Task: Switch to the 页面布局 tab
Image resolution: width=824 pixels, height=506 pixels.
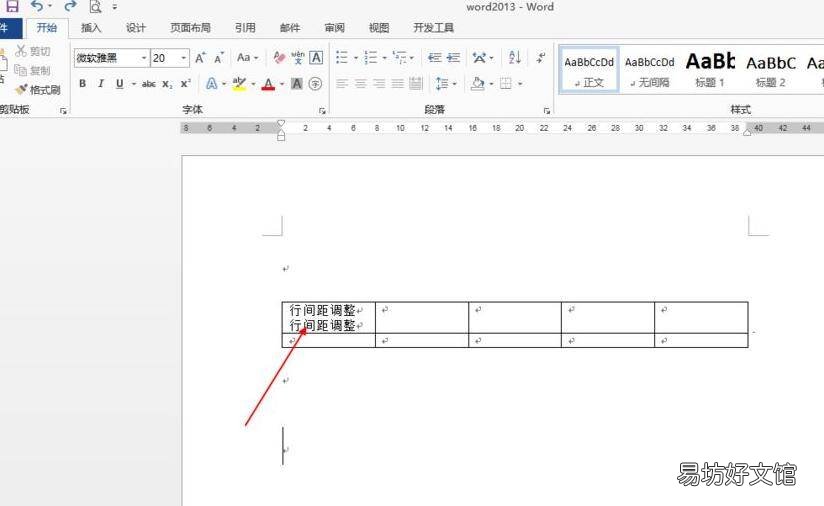Action: click(190, 28)
